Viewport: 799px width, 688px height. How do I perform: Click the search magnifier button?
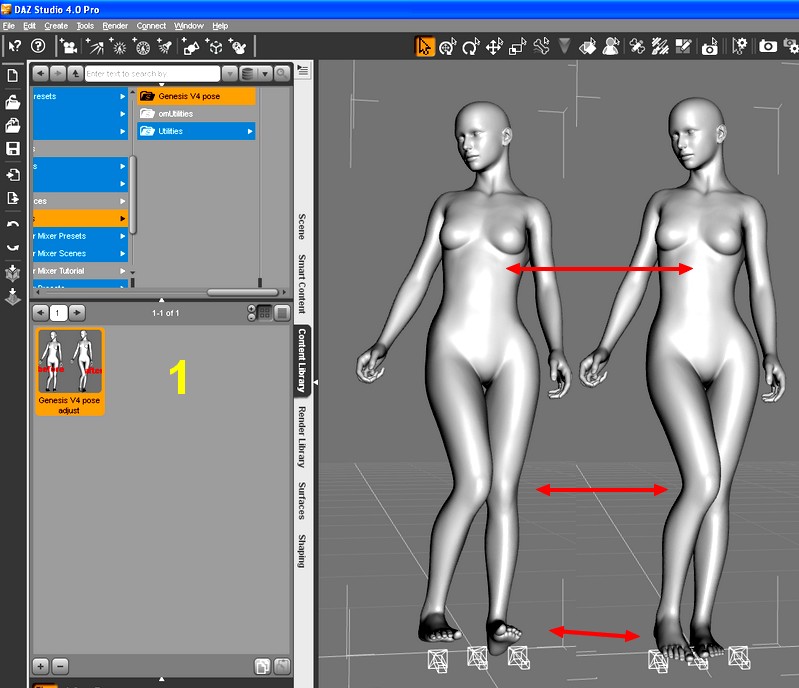coord(282,74)
